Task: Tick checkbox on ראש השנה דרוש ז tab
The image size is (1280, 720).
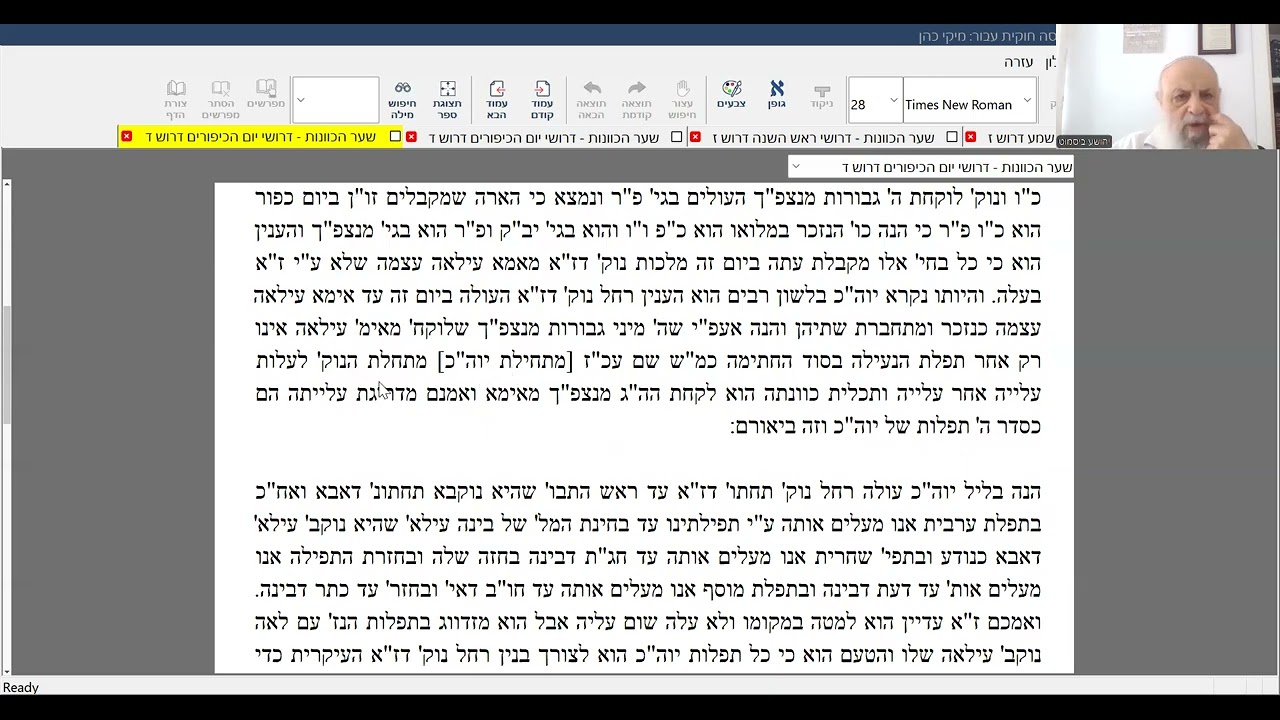Action: (952, 137)
